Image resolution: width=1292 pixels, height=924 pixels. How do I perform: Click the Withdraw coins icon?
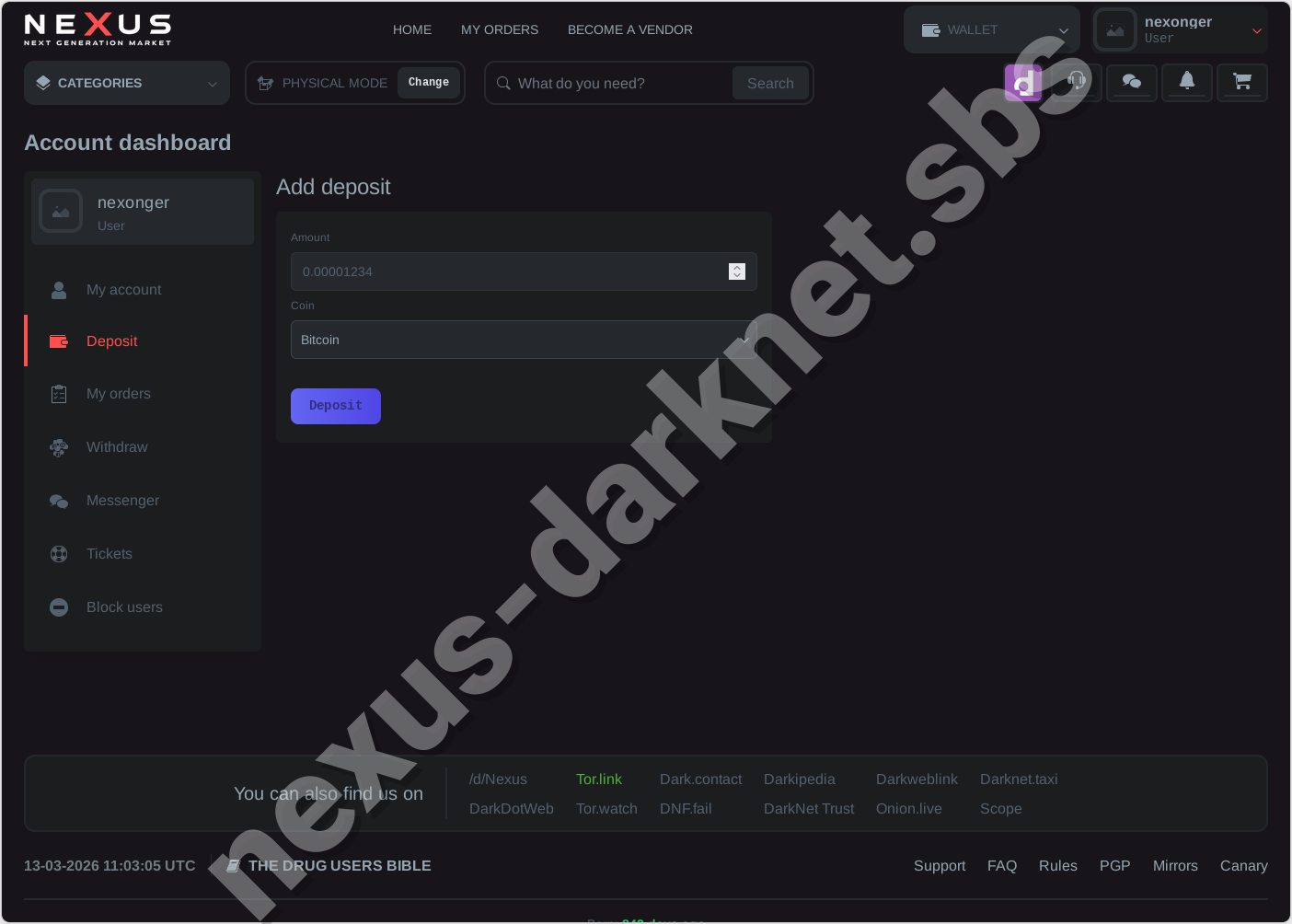pos(59,447)
